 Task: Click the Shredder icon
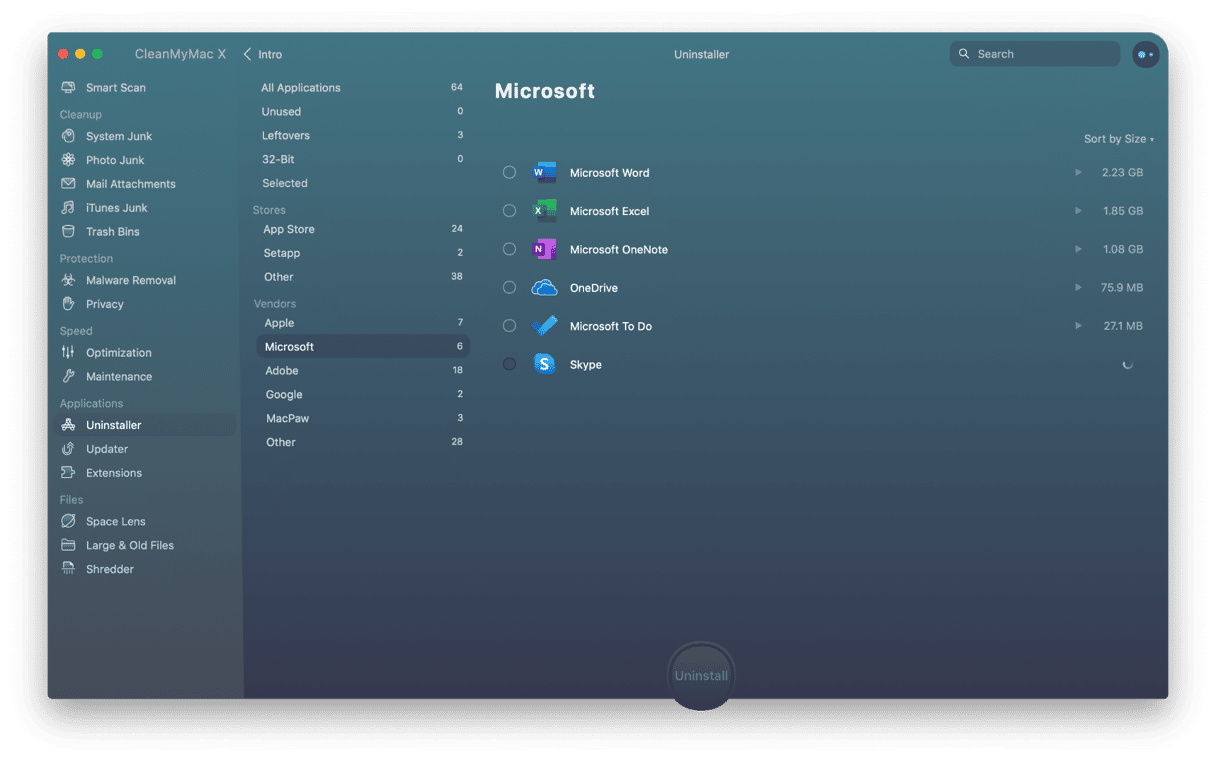[x=68, y=569]
